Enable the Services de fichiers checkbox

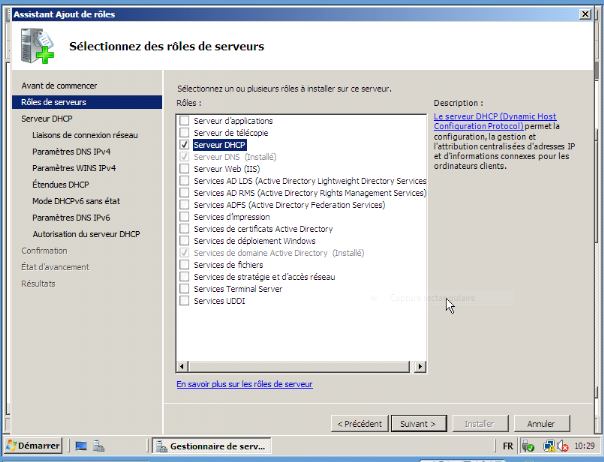[x=183, y=265]
